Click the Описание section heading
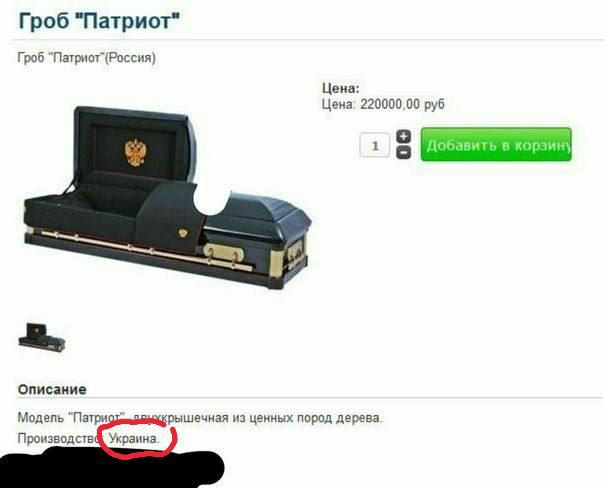604x488 pixels. [52, 389]
